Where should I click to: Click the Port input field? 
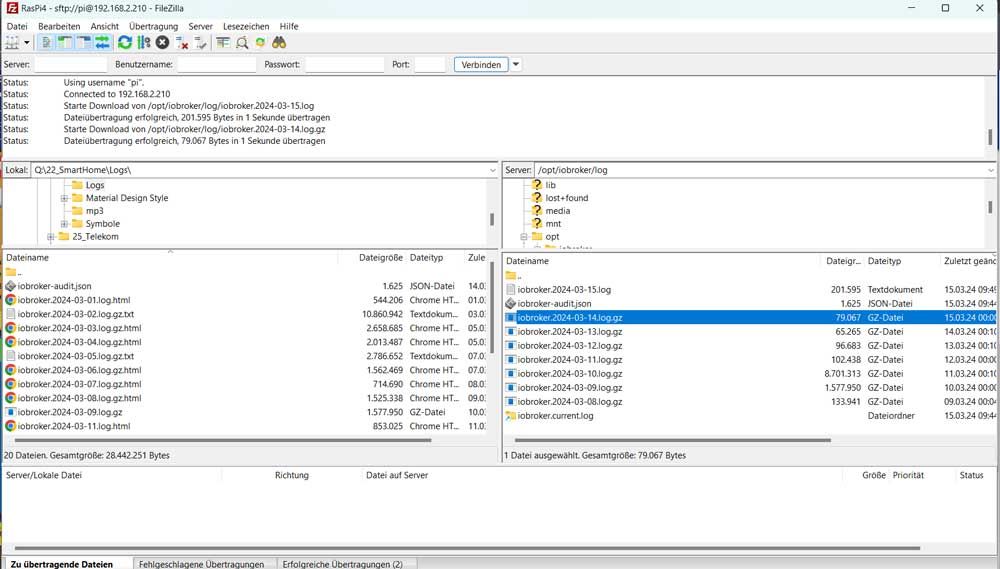(x=430, y=64)
